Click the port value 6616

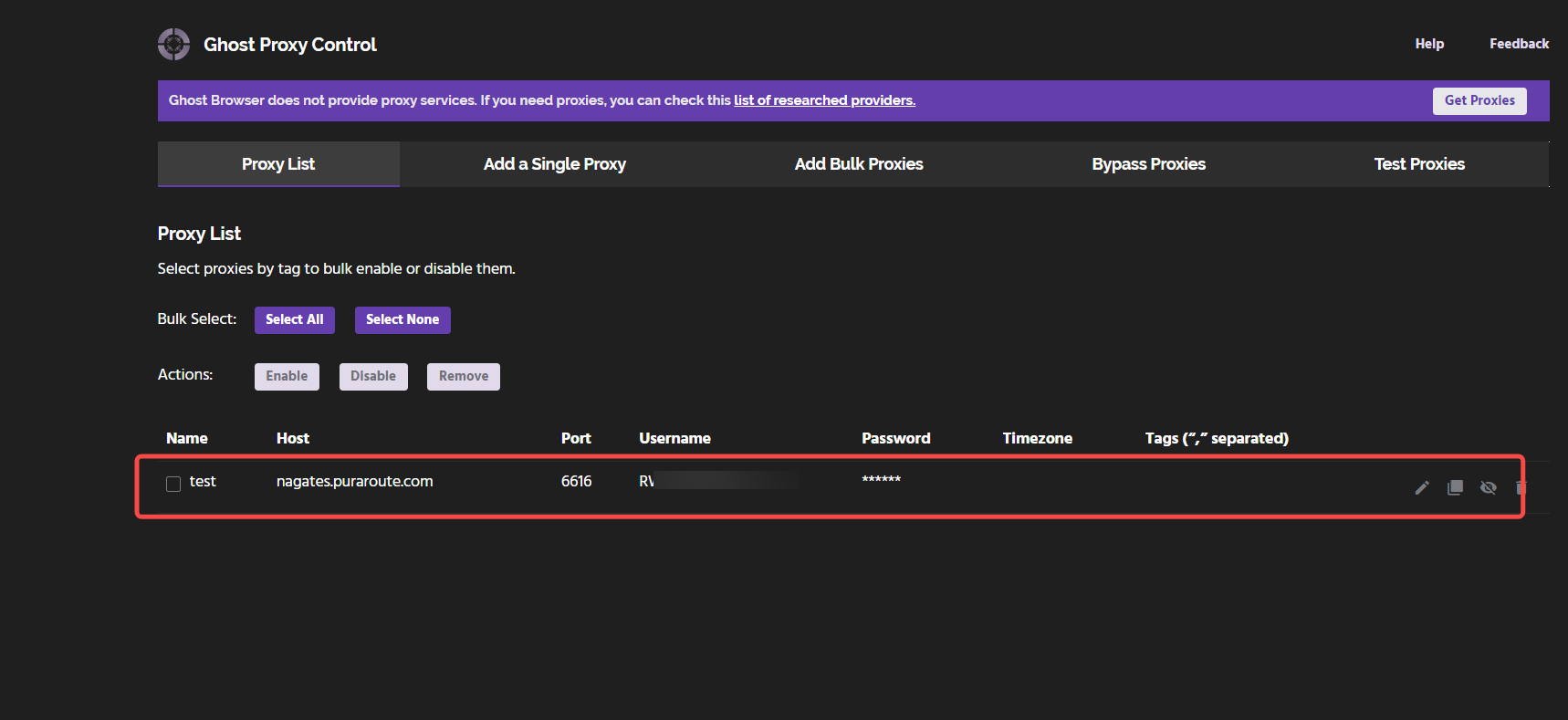click(576, 482)
